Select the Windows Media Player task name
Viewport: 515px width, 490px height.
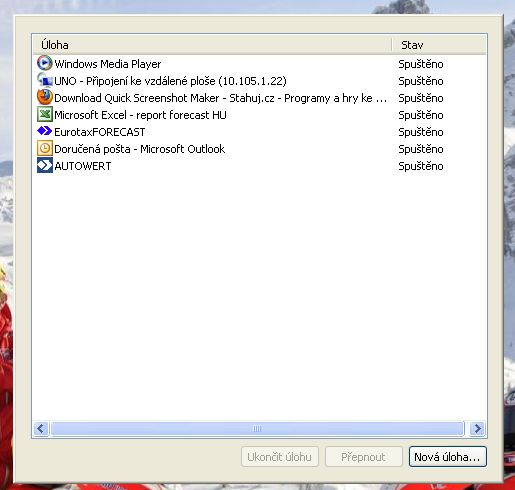[108, 64]
